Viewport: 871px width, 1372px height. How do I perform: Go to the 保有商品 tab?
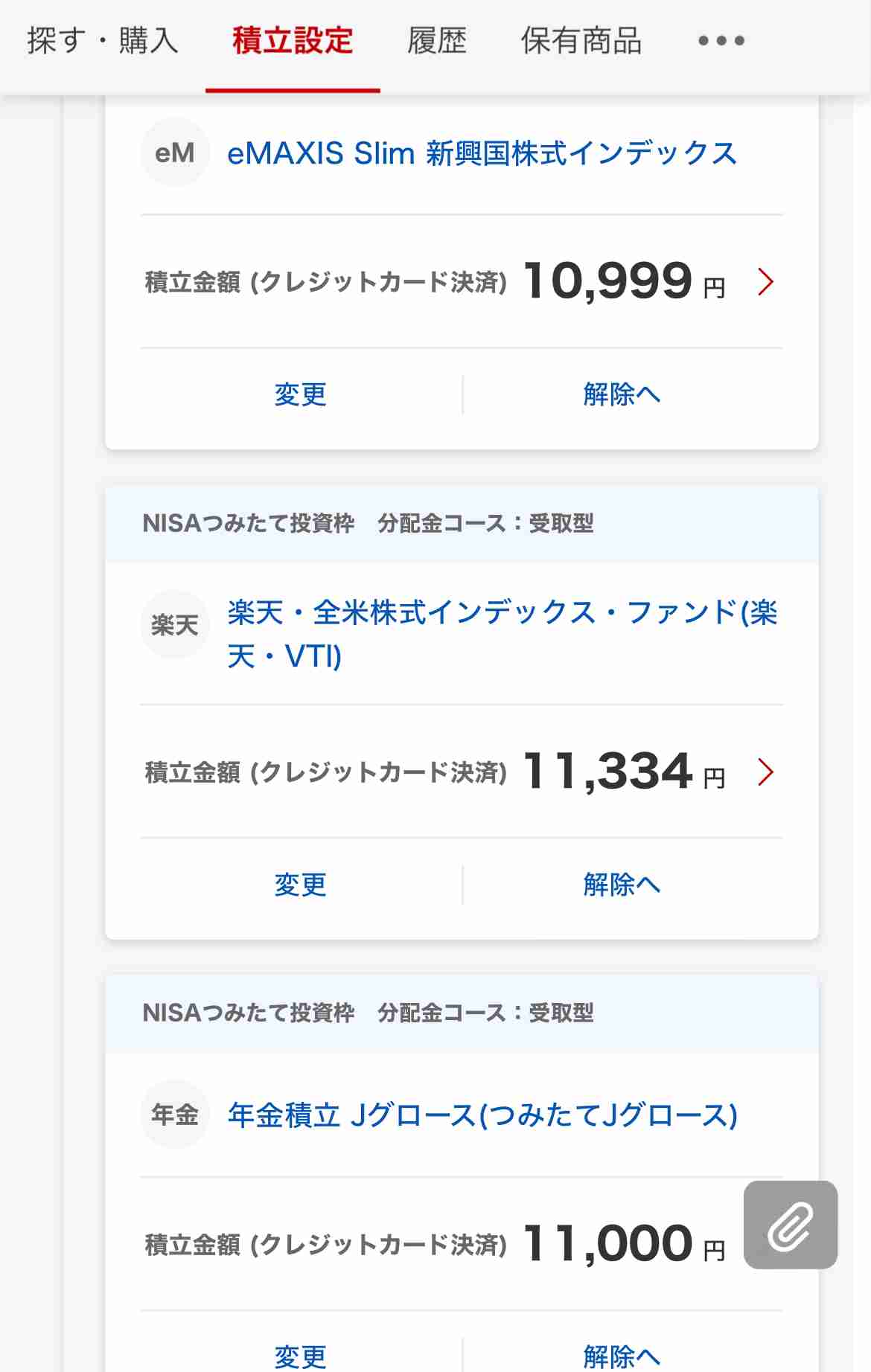pos(581,41)
